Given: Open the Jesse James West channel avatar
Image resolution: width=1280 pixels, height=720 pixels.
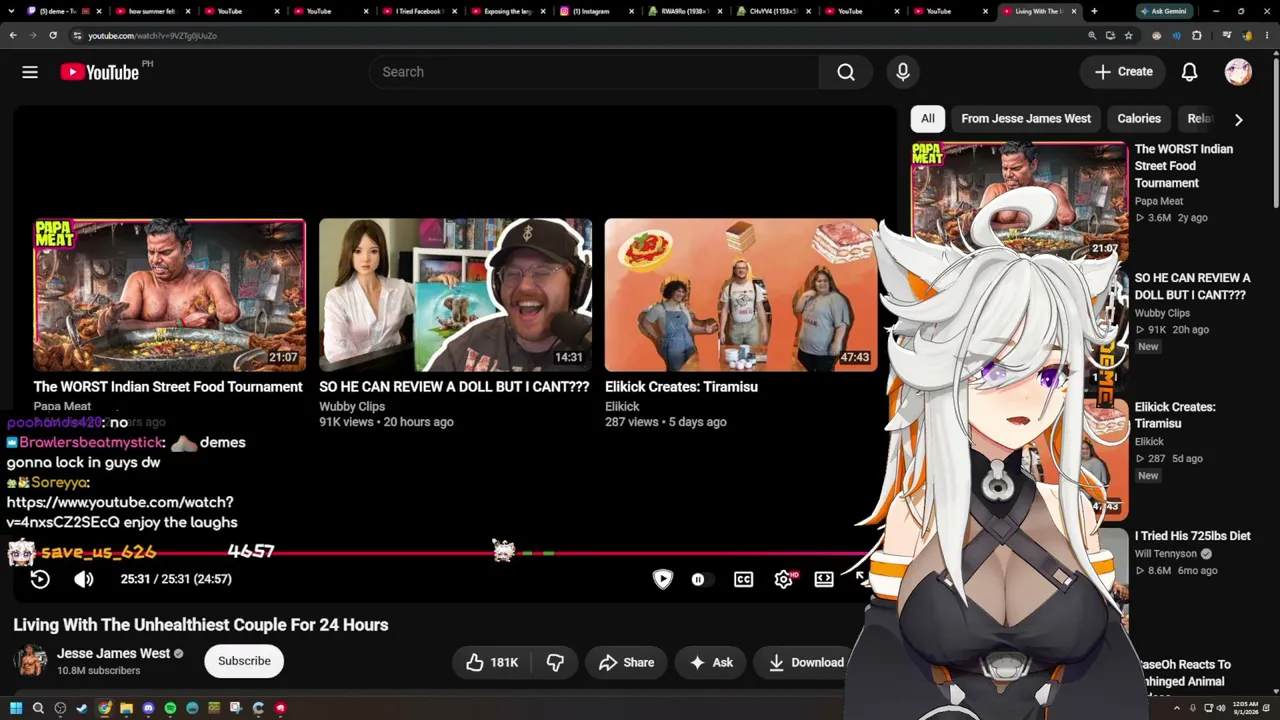Looking at the screenshot, I should pos(31,661).
